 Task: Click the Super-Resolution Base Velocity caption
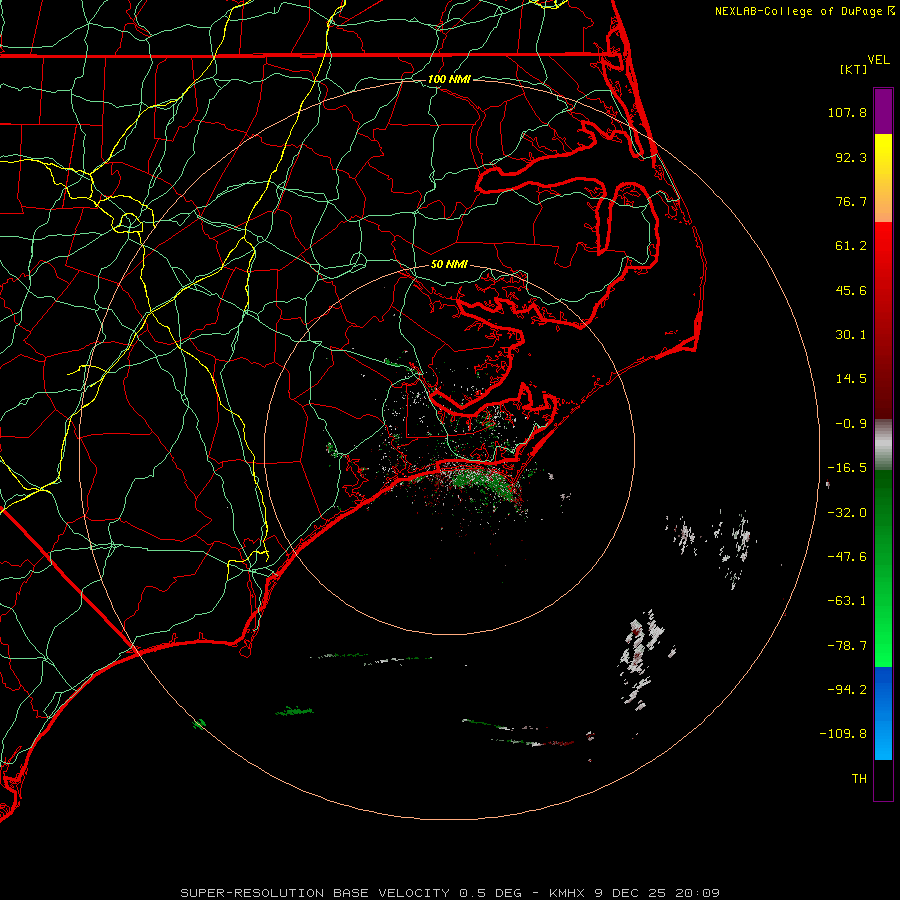450,893
